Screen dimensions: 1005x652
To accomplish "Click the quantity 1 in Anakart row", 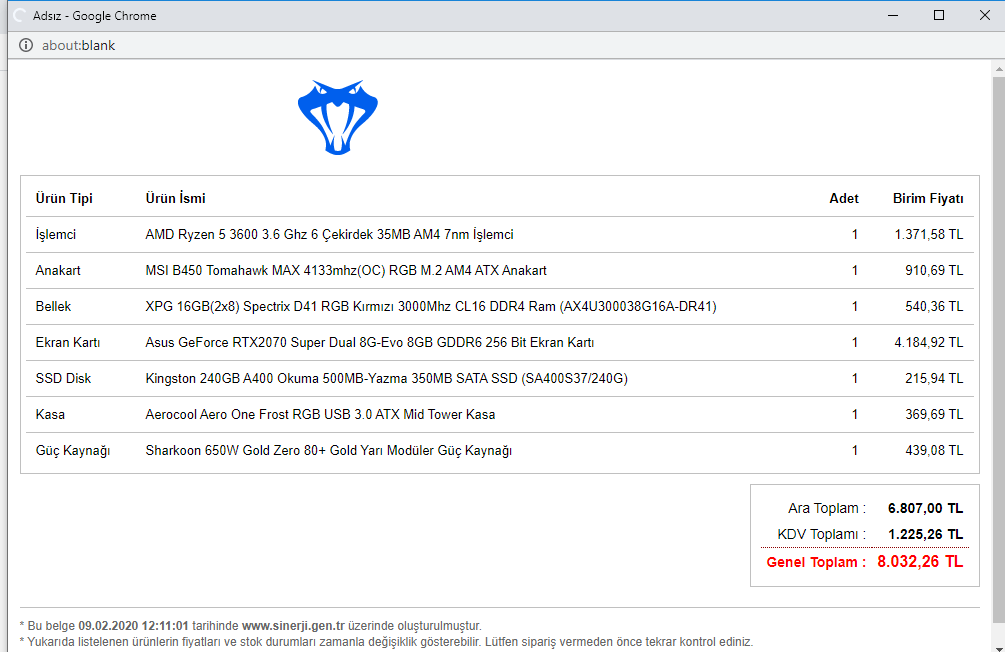I will coord(854,271).
